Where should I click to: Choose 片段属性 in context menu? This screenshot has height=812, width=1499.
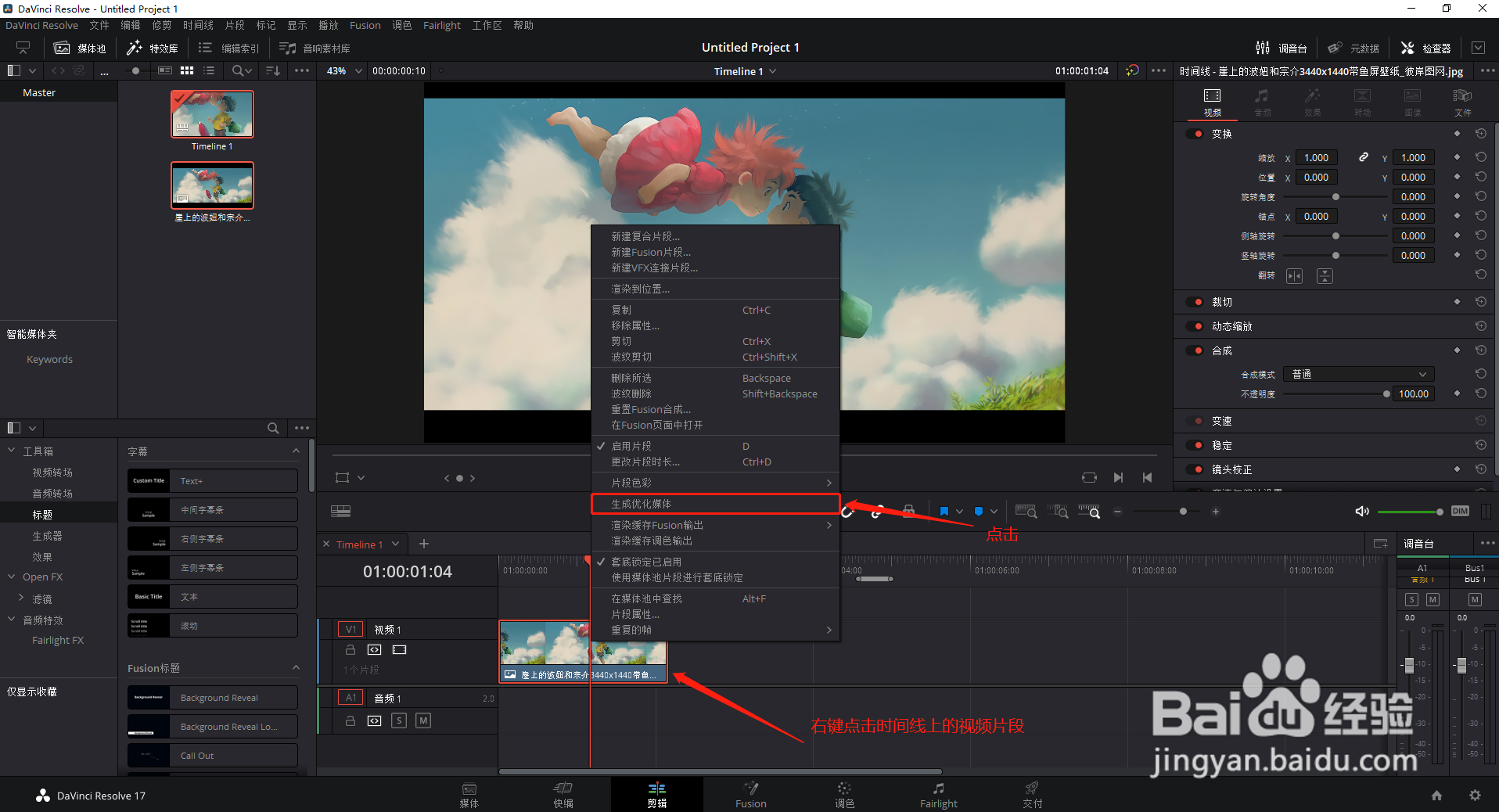pos(715,614)
